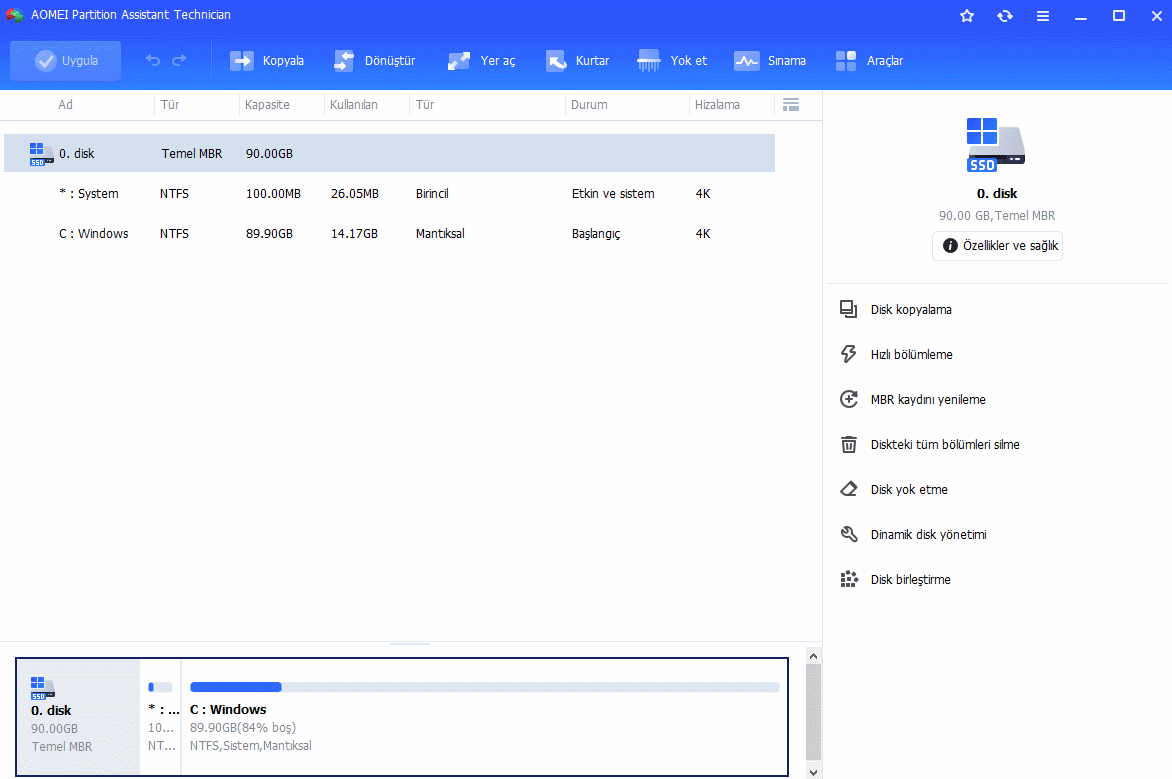Click the refresh icon in title bar
The height and width of the screenshot is (779, 1172).
(1005, 16)
